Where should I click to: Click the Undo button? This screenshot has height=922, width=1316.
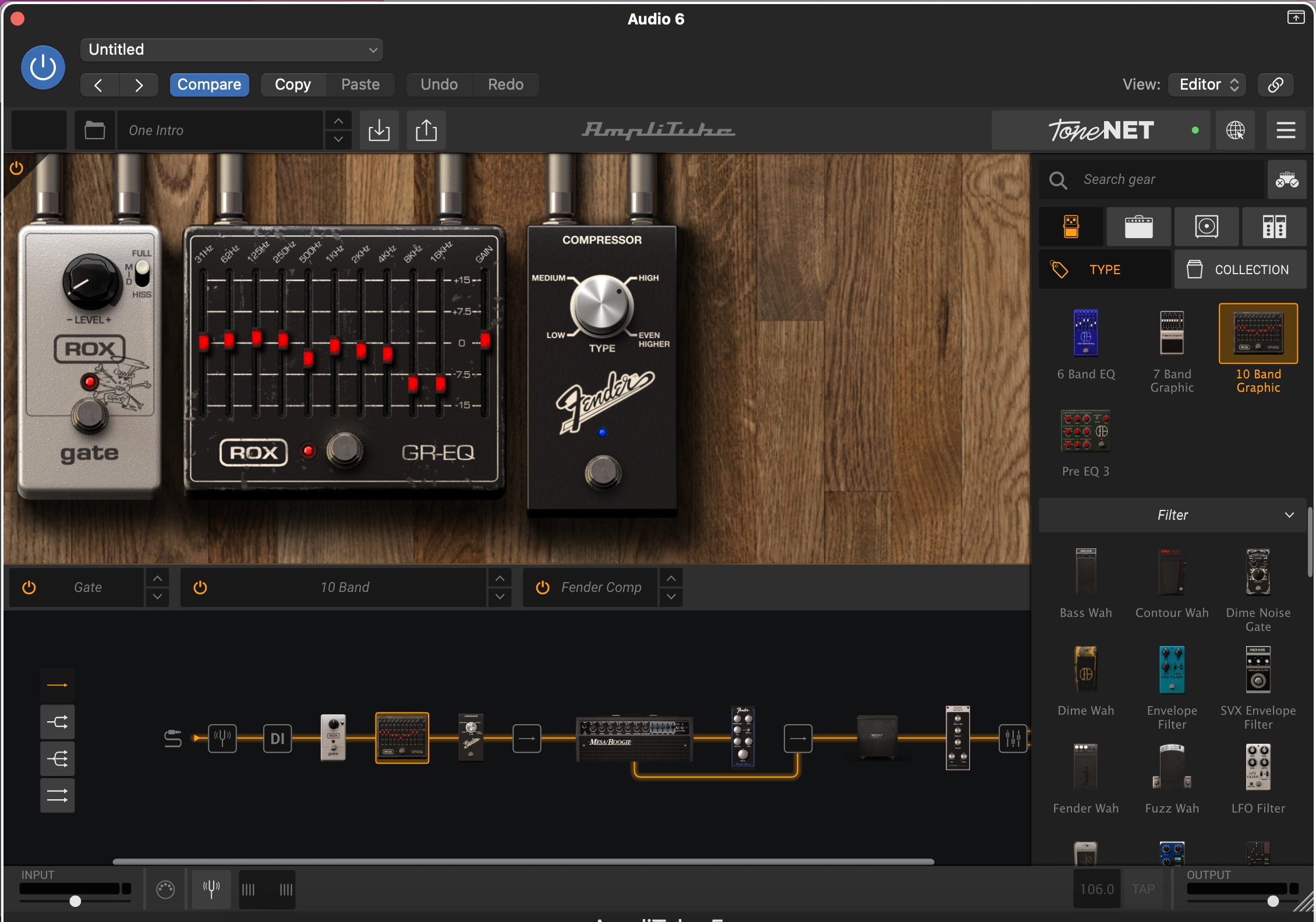click(439, 85)
